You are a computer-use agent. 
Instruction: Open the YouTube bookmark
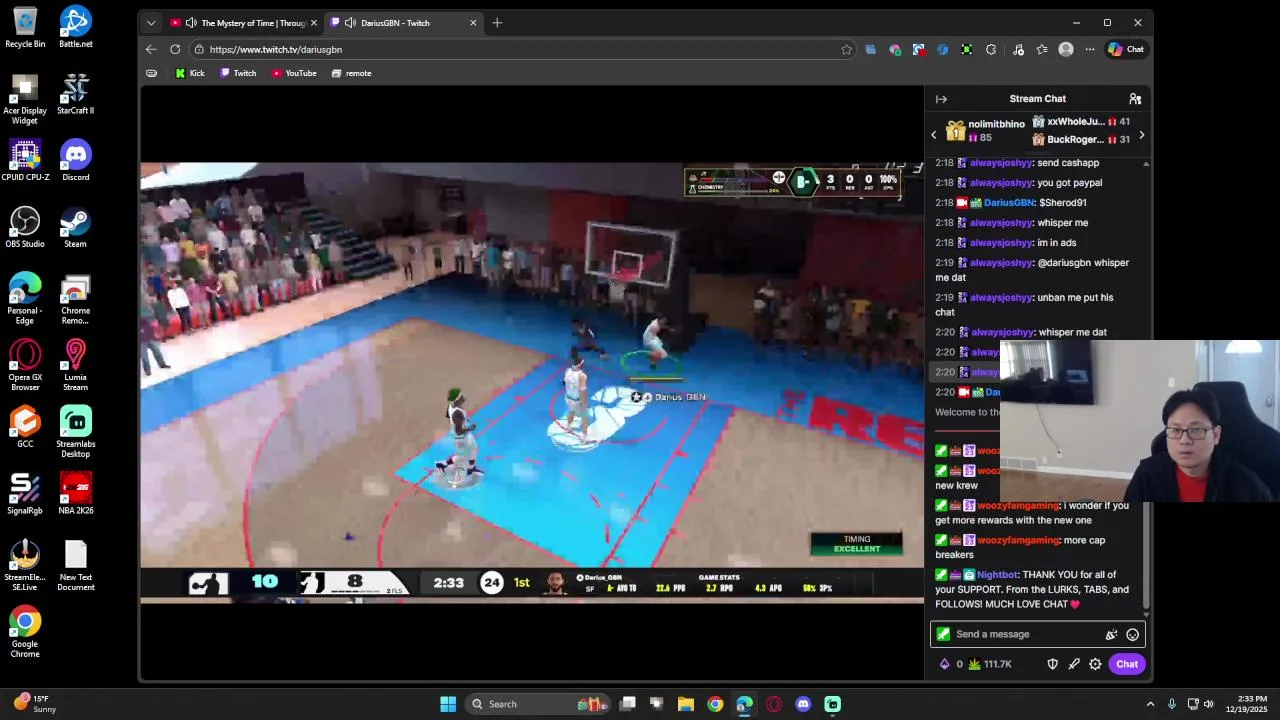coord(294,73)
